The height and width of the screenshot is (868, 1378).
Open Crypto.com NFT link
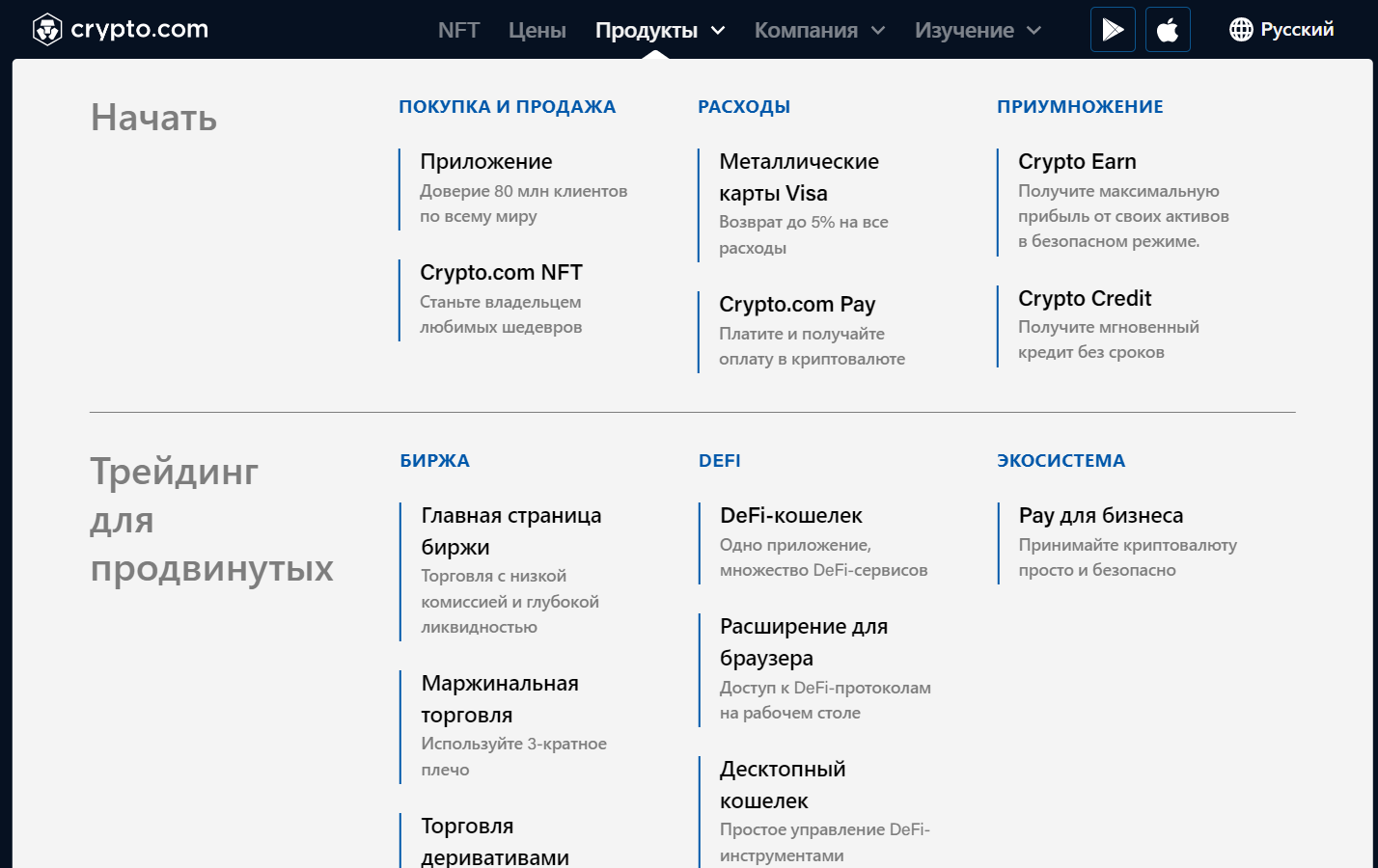click(x=501, y=272)
